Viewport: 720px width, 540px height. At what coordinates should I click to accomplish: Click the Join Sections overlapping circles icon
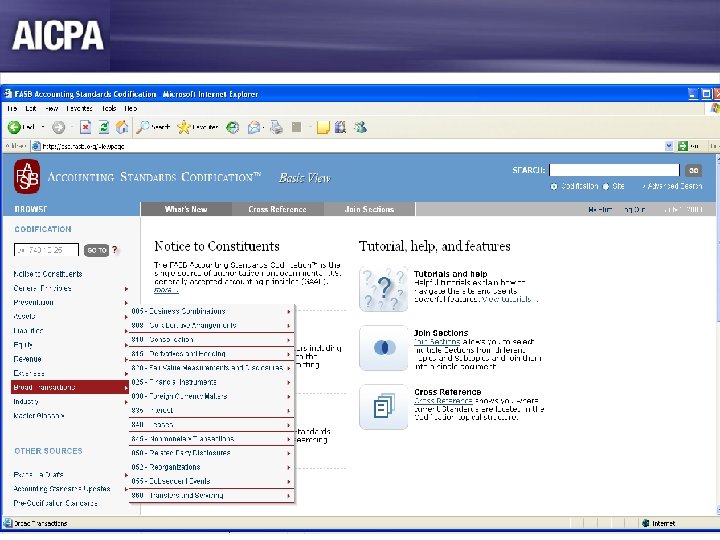(383, 348)
